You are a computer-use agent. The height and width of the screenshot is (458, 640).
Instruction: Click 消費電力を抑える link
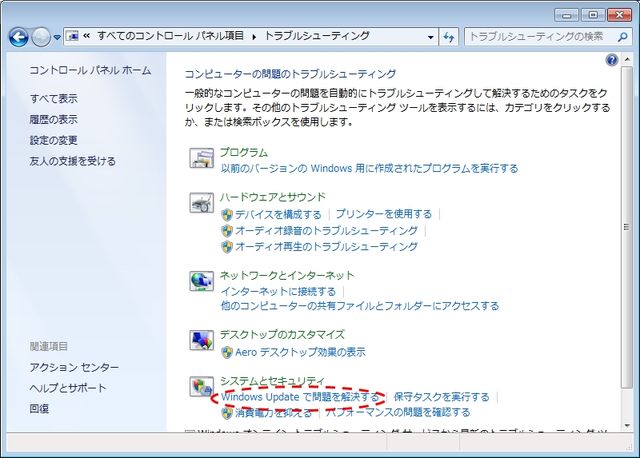point(274,413)
